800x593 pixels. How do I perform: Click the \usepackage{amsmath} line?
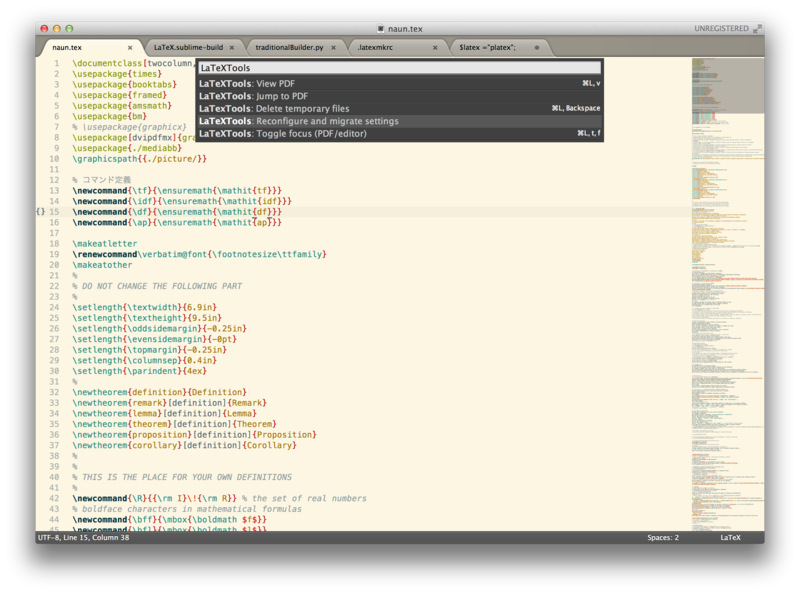(x=122, y=106)
